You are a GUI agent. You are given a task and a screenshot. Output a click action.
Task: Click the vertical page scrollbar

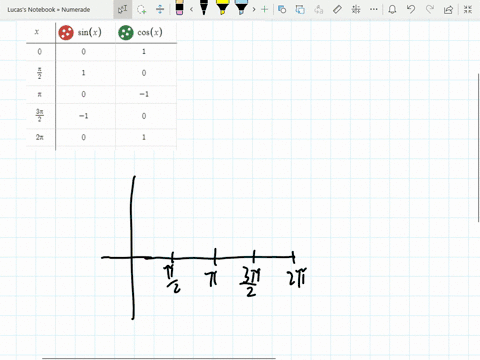(x=479, y=148)
